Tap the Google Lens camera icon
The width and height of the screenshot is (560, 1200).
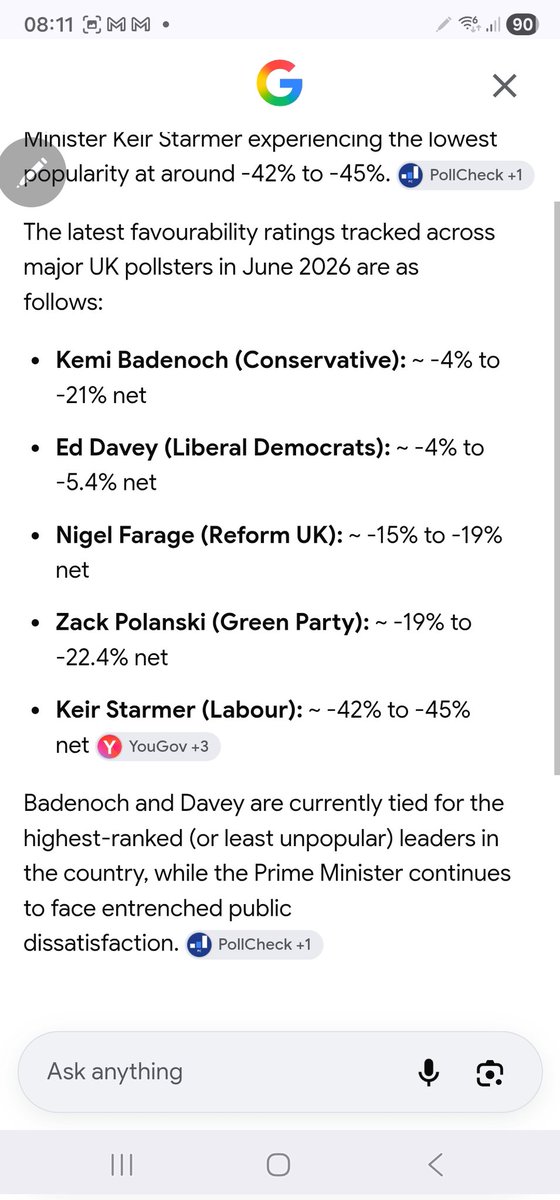pyautogui.click(x=489, y=1072)
